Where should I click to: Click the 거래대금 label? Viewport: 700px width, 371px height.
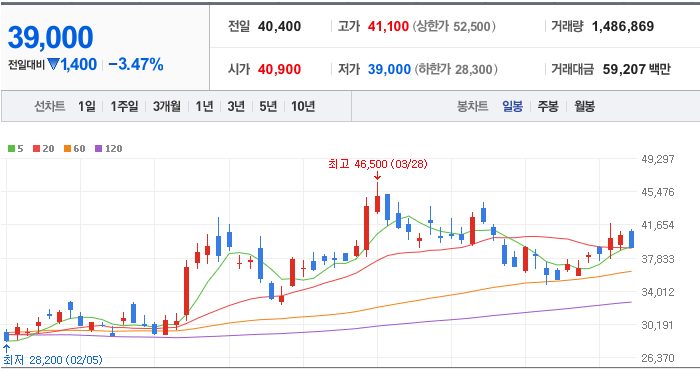point(573,69)
